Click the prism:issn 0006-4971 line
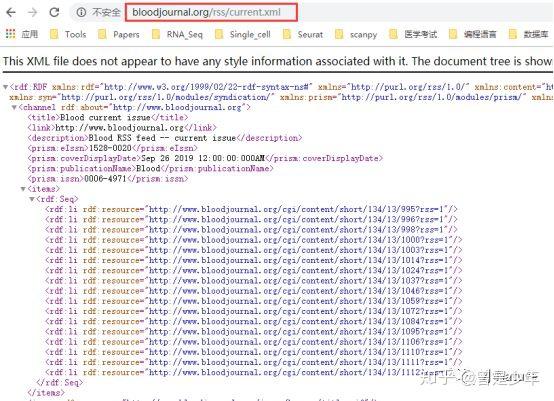This screenshot has width=554, height=401. click(x=108, y=179)
